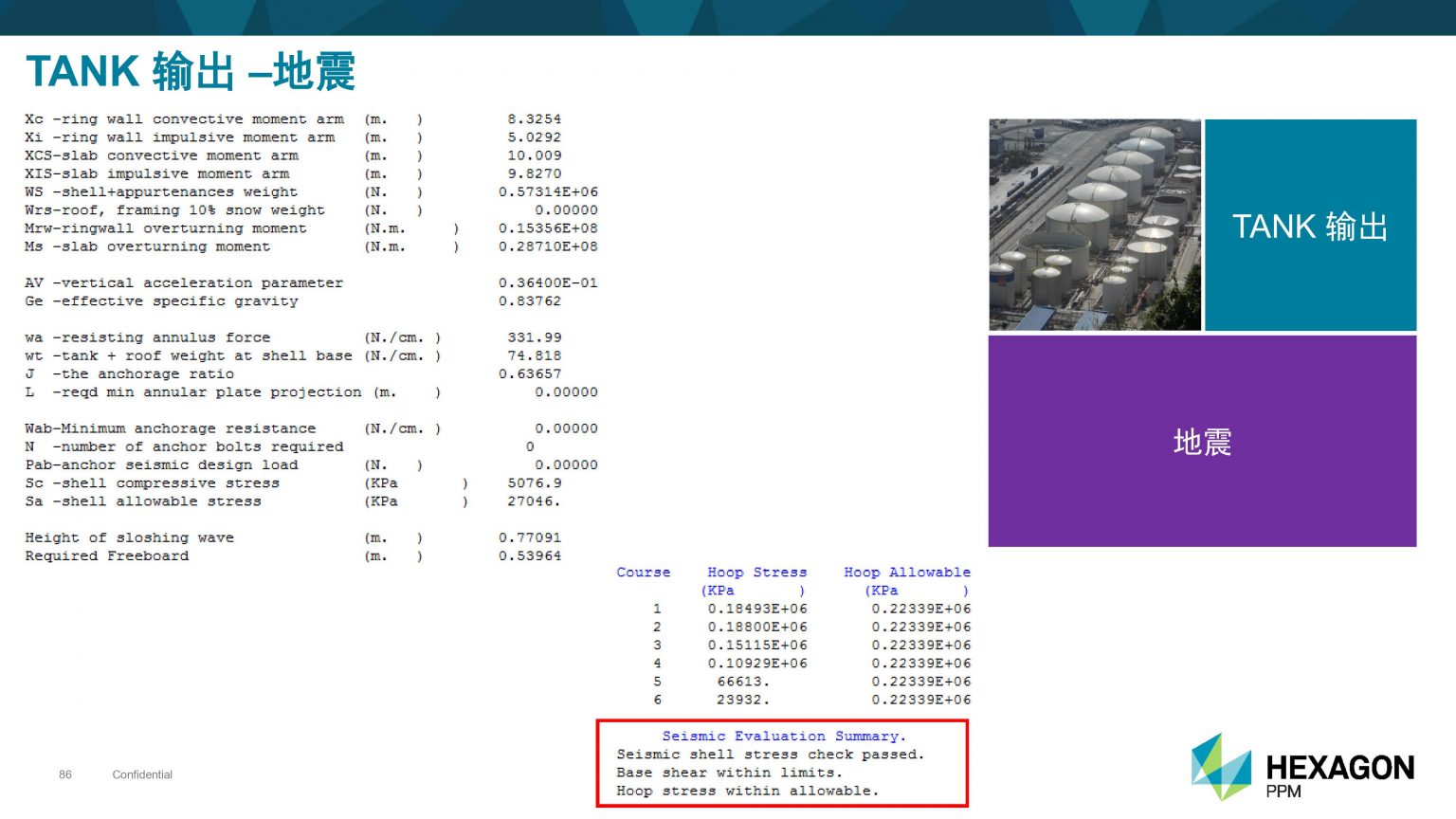Image resolution: width=1456 pixels, height=819 pixels.
Task: Click the Hoop Stress column header
Action: 756,573
